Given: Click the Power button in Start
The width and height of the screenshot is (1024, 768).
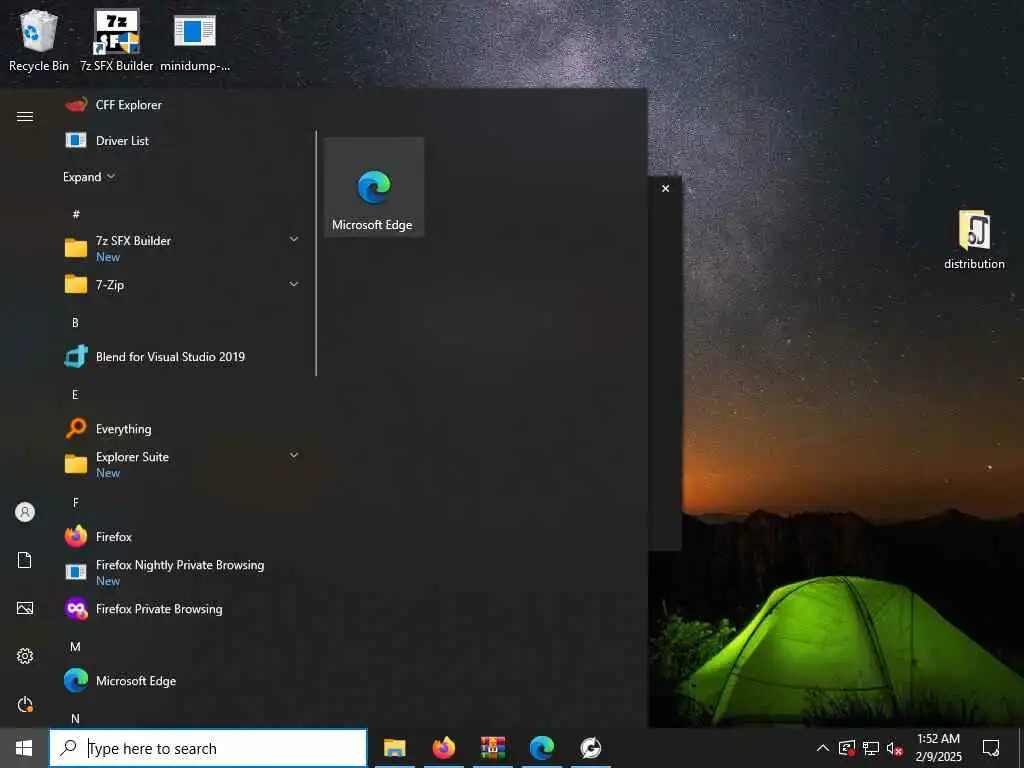Looking at the screenshot, I should [x=25, y=705].
